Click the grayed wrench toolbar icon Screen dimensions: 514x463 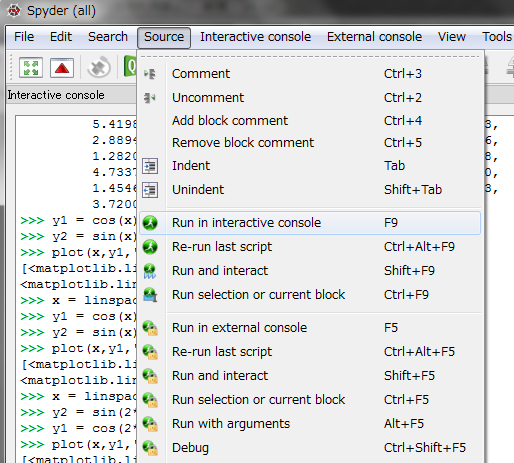click(x=99, y=67)
